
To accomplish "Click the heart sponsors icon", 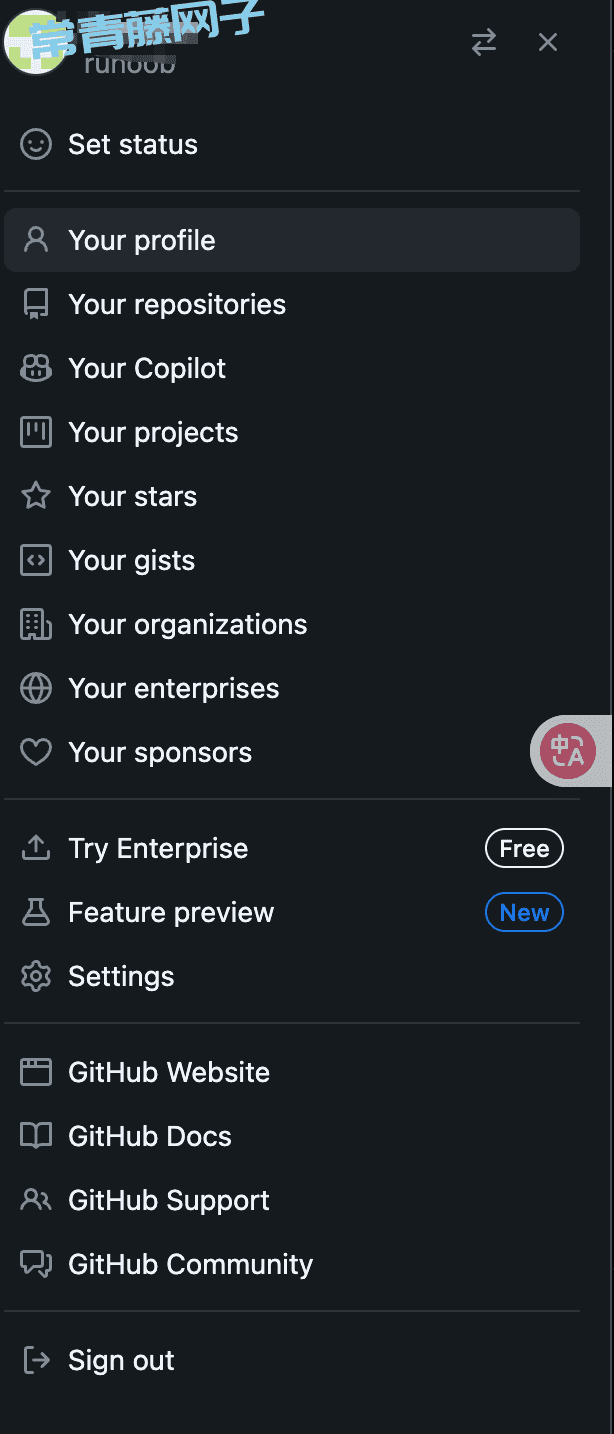I will (36, 752).
